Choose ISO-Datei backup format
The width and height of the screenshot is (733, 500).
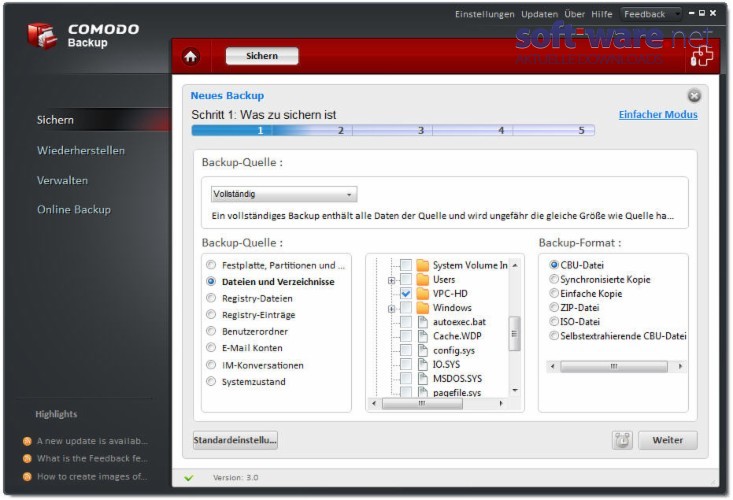pyautogui.click(x=554, y=321)
